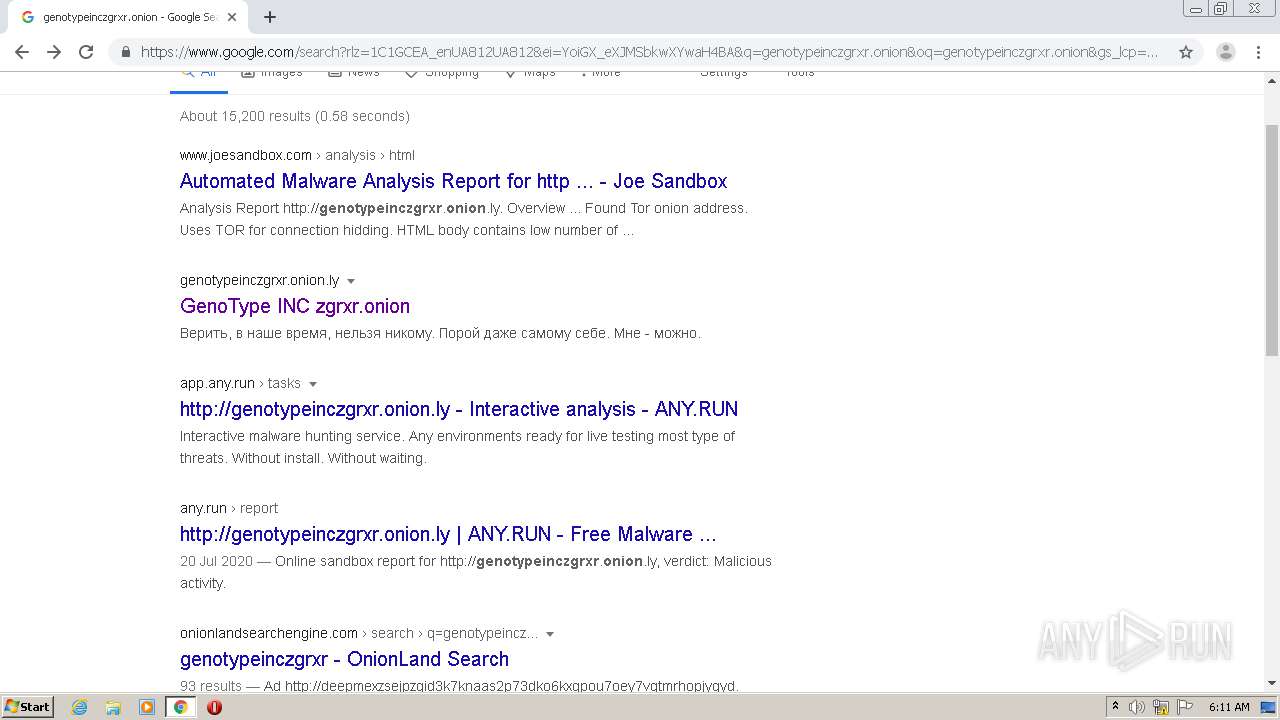Switch to the Shopping results tab
The height and width of the screenshot is (720, 1280).
[442, 75]
